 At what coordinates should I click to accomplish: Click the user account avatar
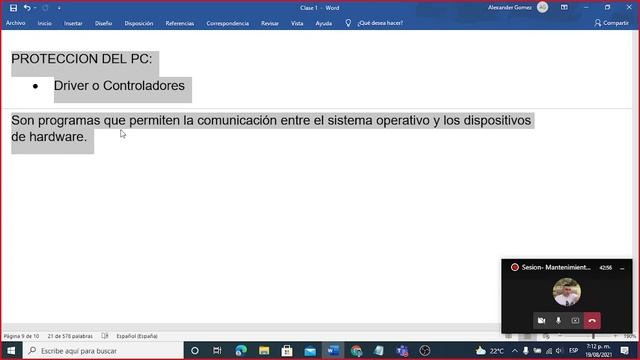(x=542, y=7)
